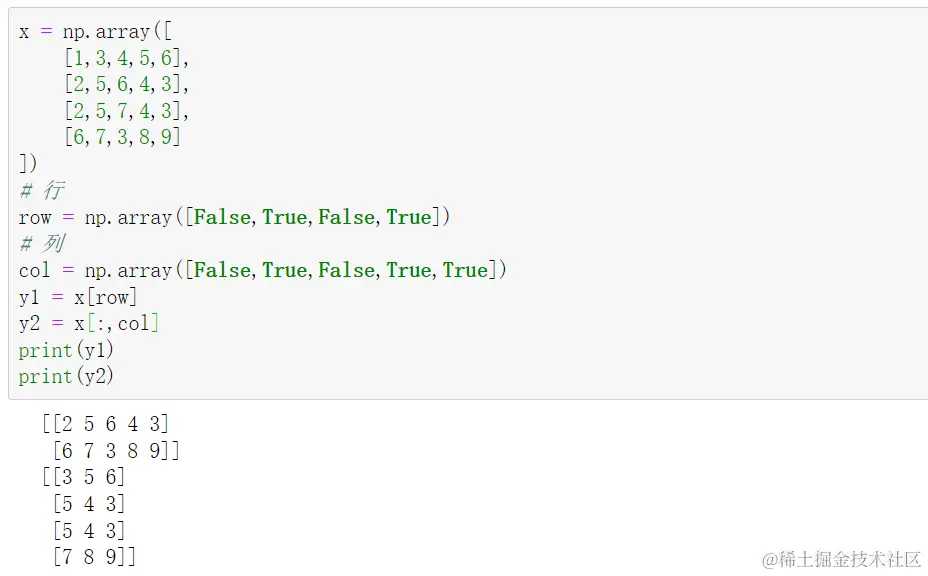Click the [6,7,3,8,9] array row in code

123,137
